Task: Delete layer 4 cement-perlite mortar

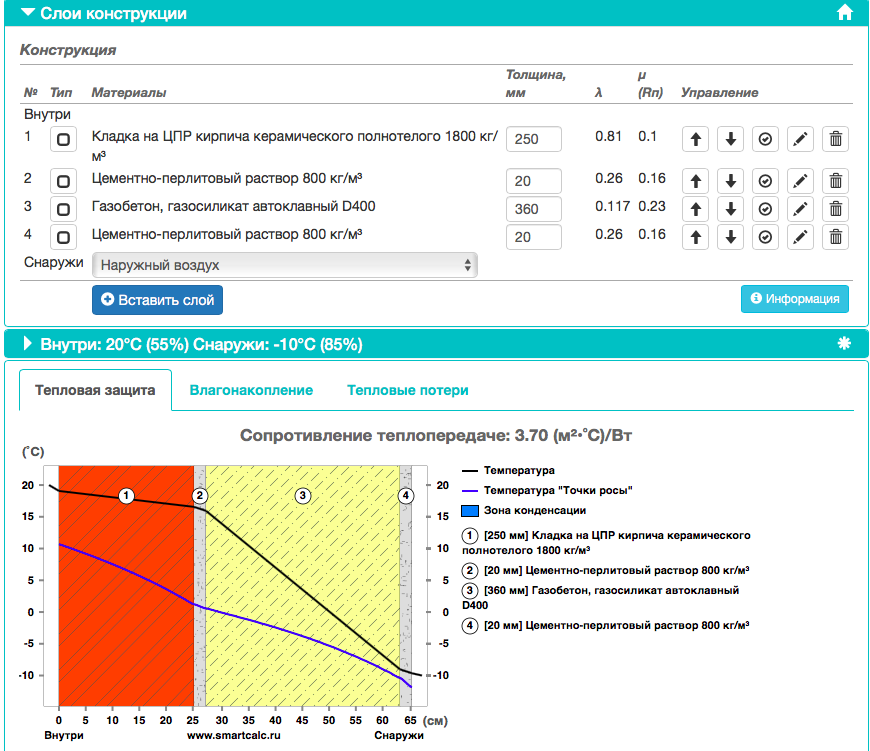Action: [835, 237]
